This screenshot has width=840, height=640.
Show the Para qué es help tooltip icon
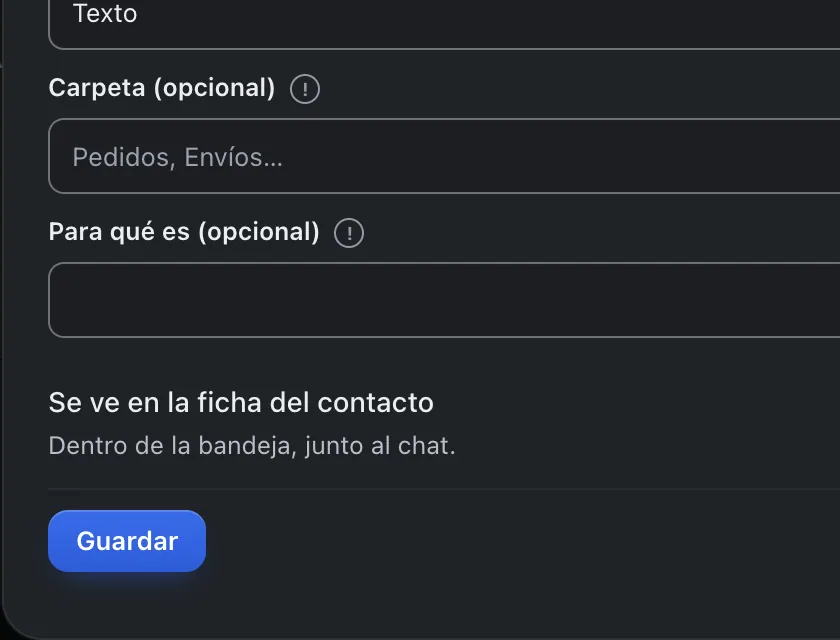tap(349, 233)
